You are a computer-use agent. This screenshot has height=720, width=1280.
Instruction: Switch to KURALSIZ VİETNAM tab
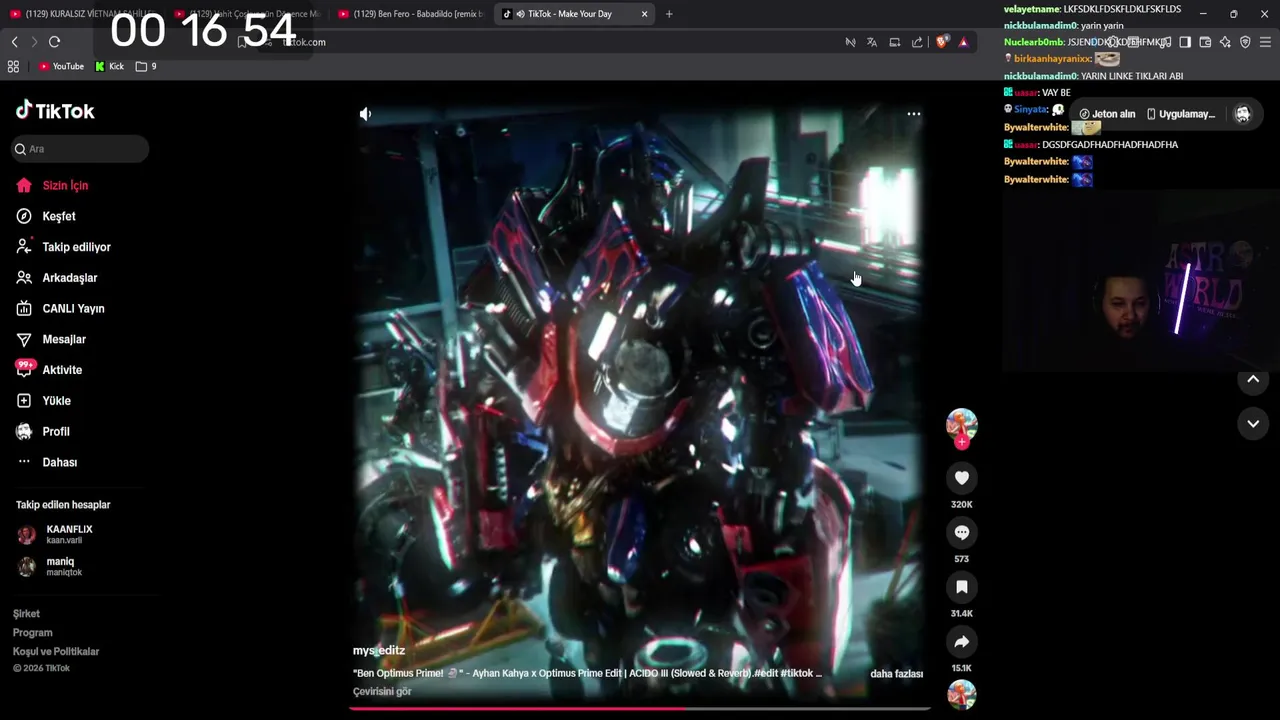pos(82,14)
